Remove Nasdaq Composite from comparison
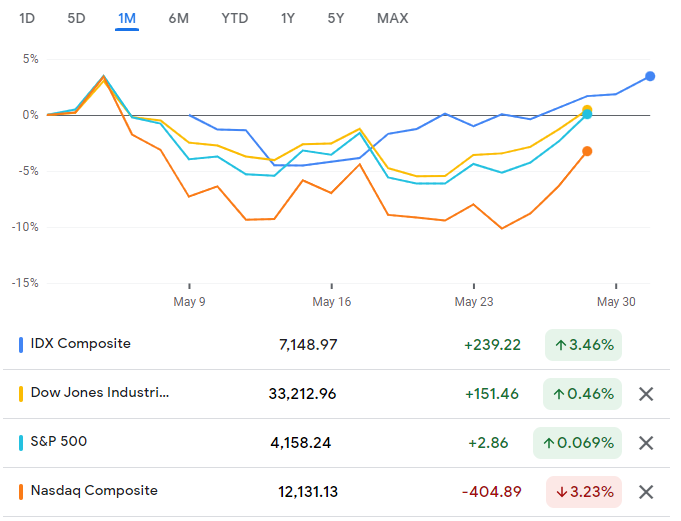 [x=646, y=492]
